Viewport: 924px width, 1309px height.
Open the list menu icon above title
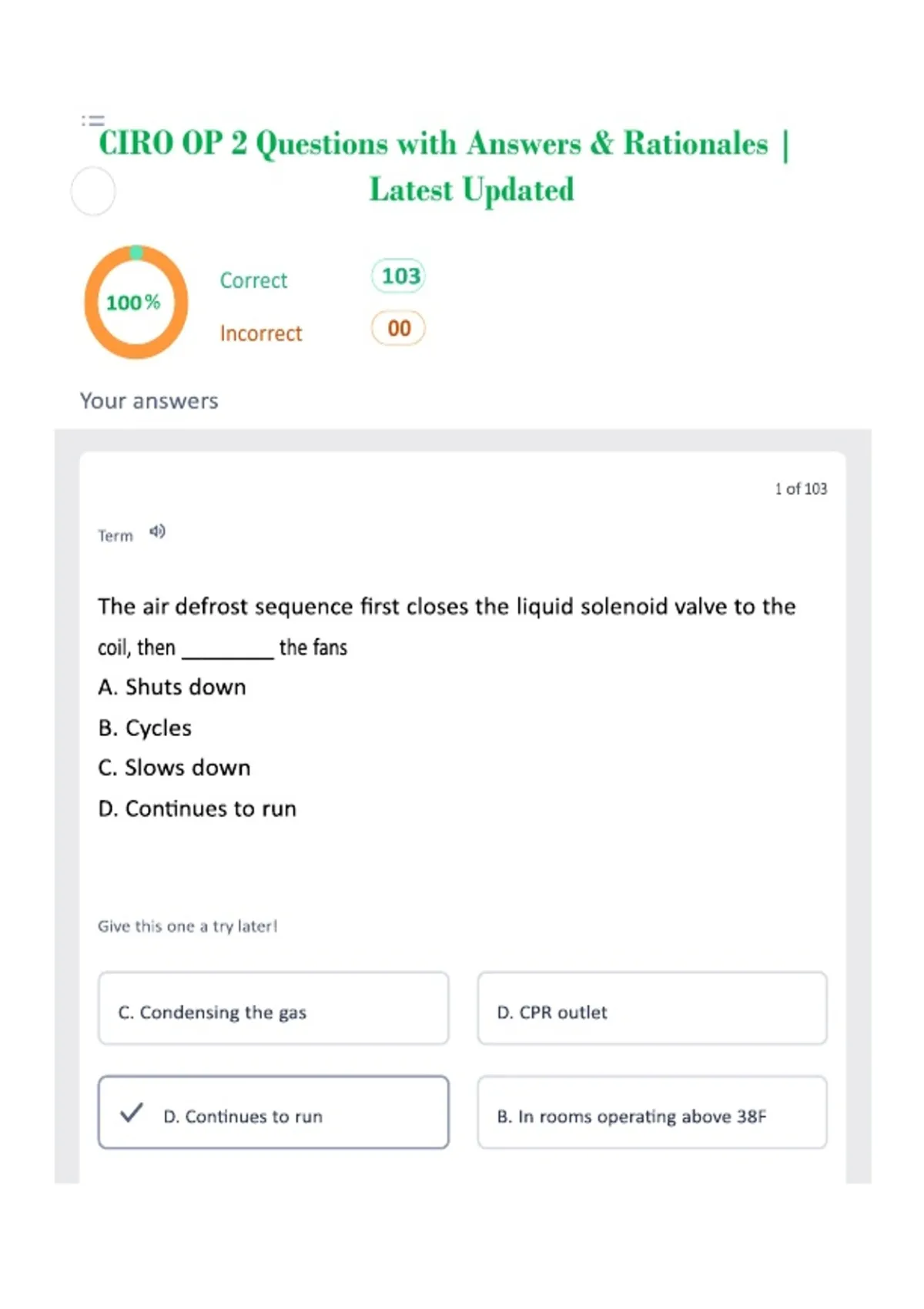pos(93,121)
